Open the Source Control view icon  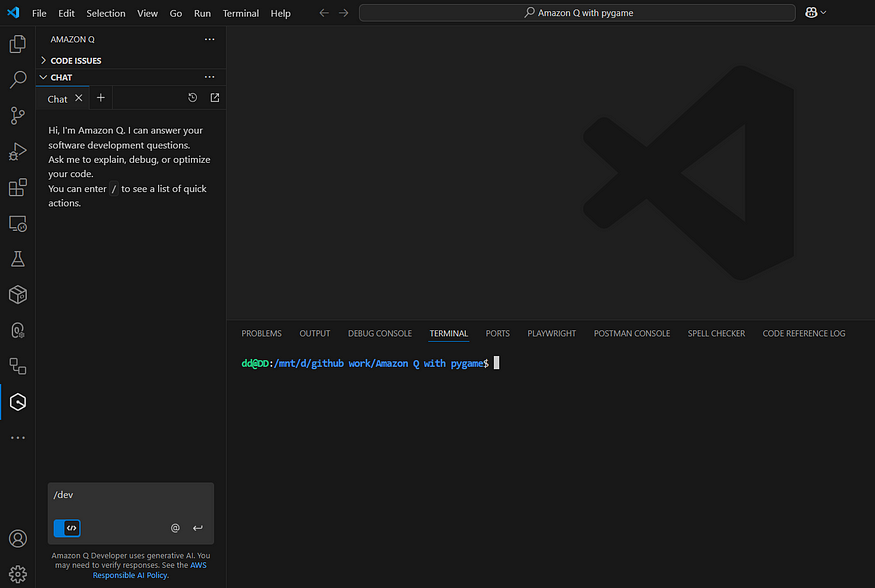pyautogui.click(x=18, y=115)
